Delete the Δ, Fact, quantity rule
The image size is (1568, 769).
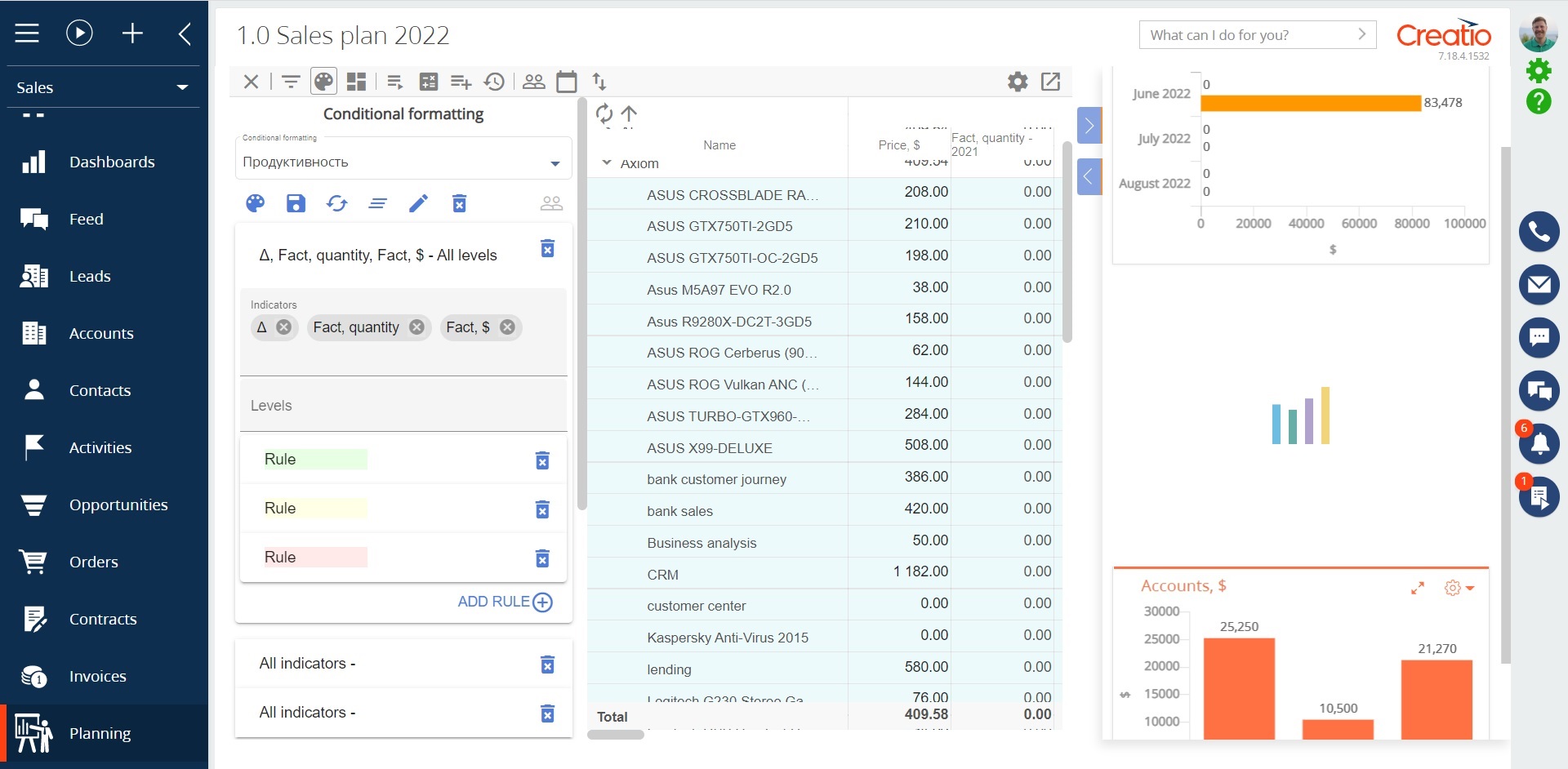(x=547, y=249)
